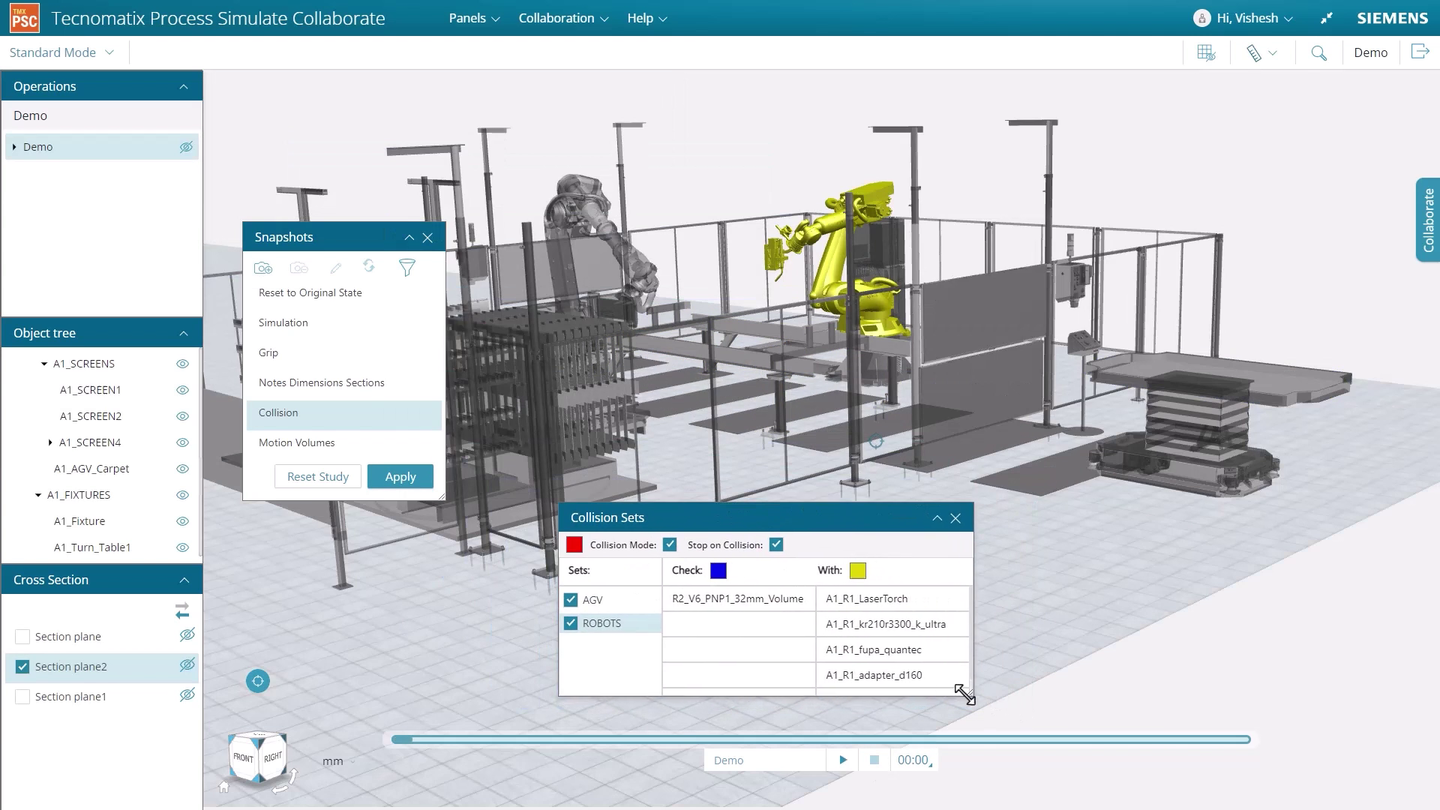
Task: Click the Reset Study button
Action: pyautogui.click(x=317, y=477)
